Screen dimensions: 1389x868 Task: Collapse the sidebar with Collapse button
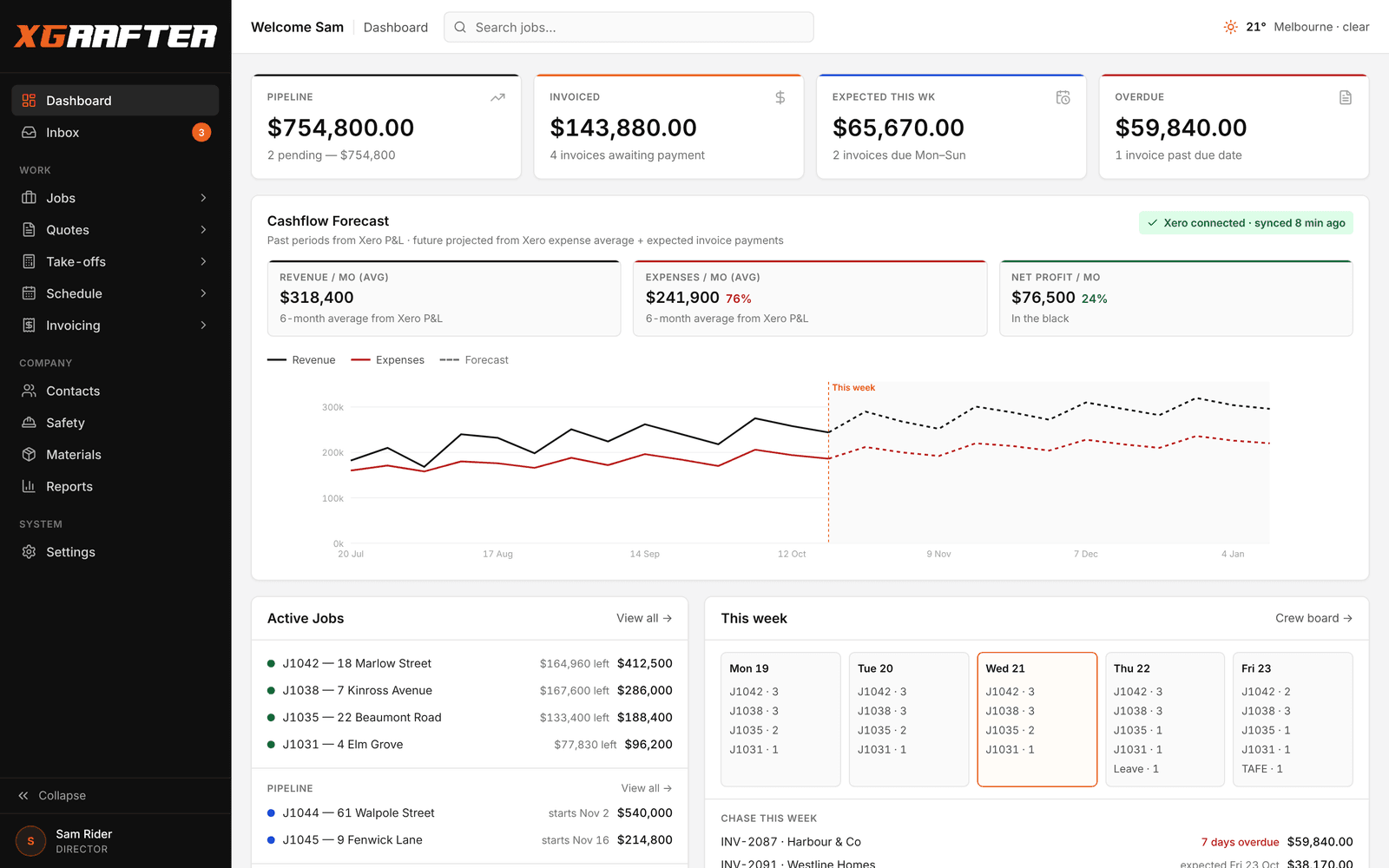(x=52, y=796)
